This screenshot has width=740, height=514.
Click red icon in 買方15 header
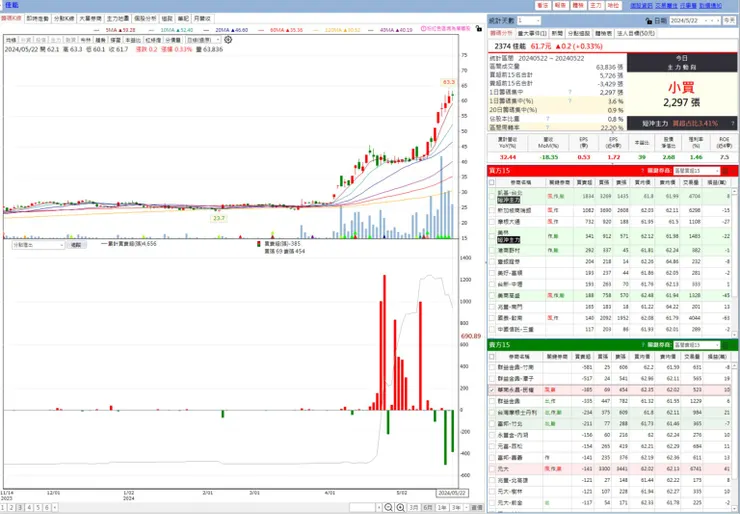coord(725,171)
